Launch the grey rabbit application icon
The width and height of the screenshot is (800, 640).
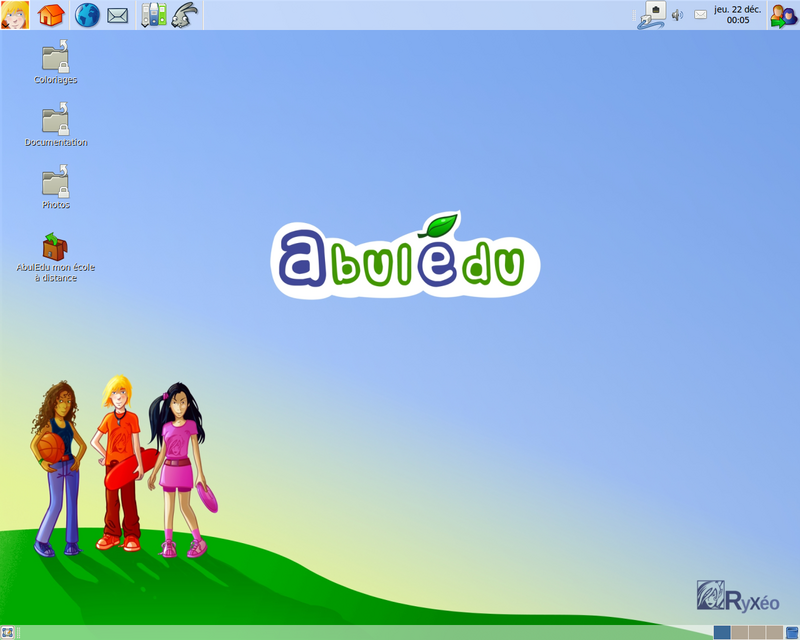pos(184,15)
